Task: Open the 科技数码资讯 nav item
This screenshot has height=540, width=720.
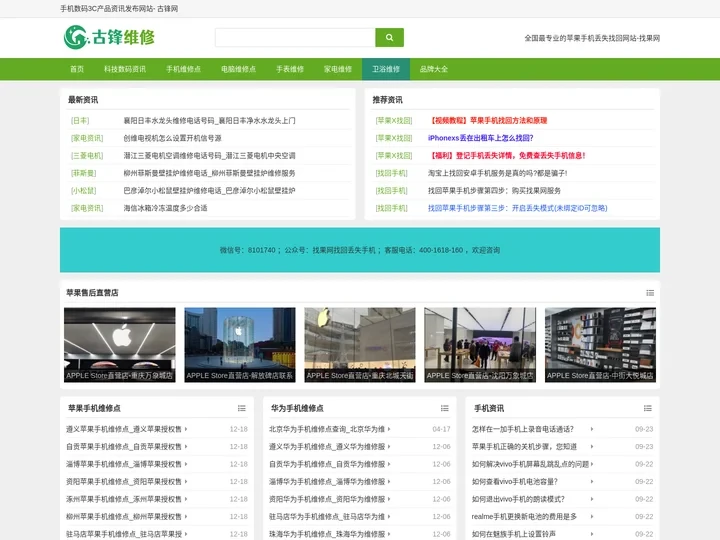Action: pos(125,69)
